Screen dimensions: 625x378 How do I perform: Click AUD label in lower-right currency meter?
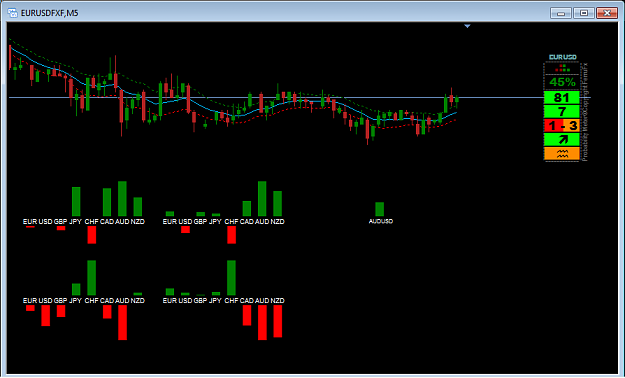(x=262, y=301)
